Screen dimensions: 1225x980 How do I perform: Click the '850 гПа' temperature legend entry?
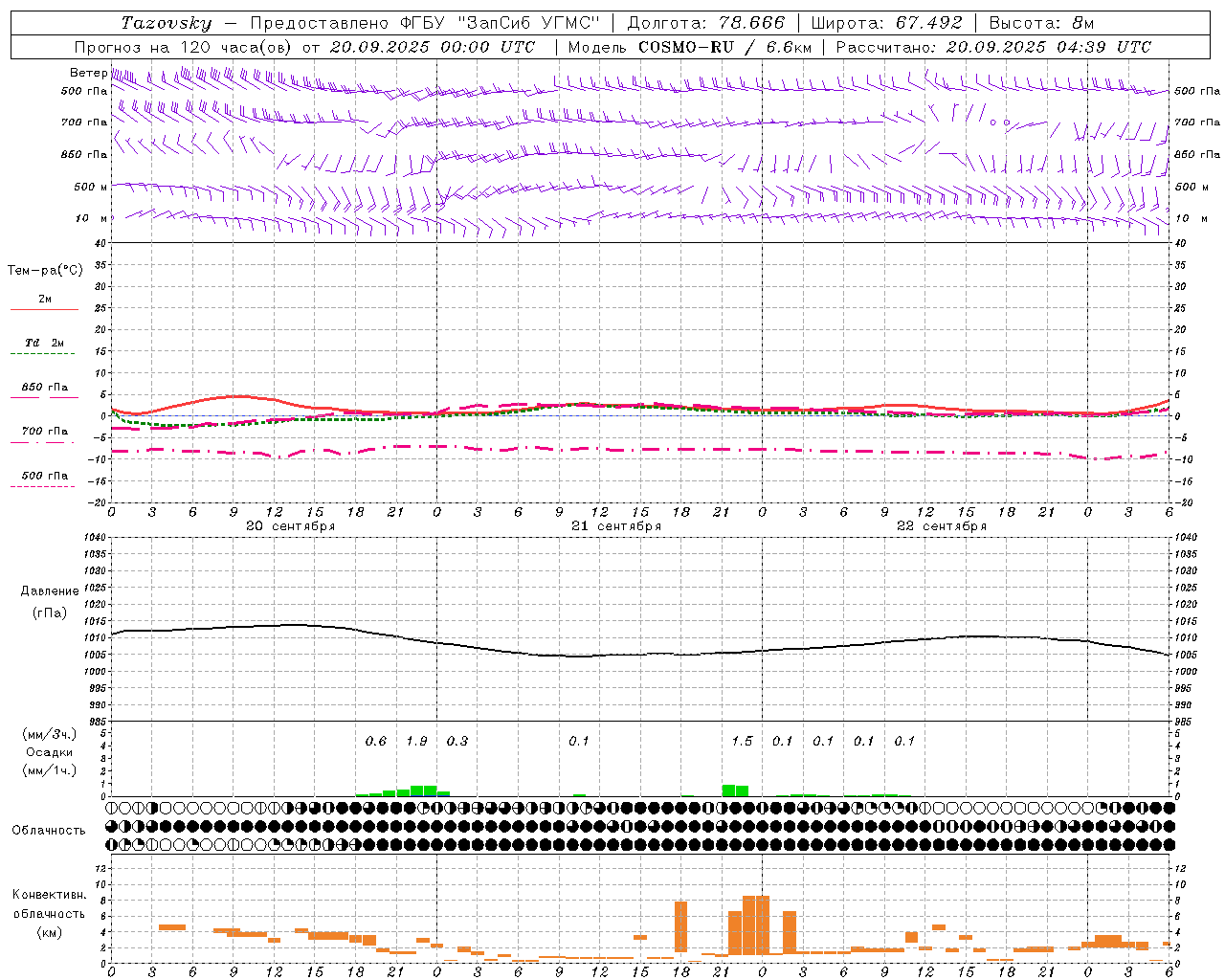pos(45,388)
